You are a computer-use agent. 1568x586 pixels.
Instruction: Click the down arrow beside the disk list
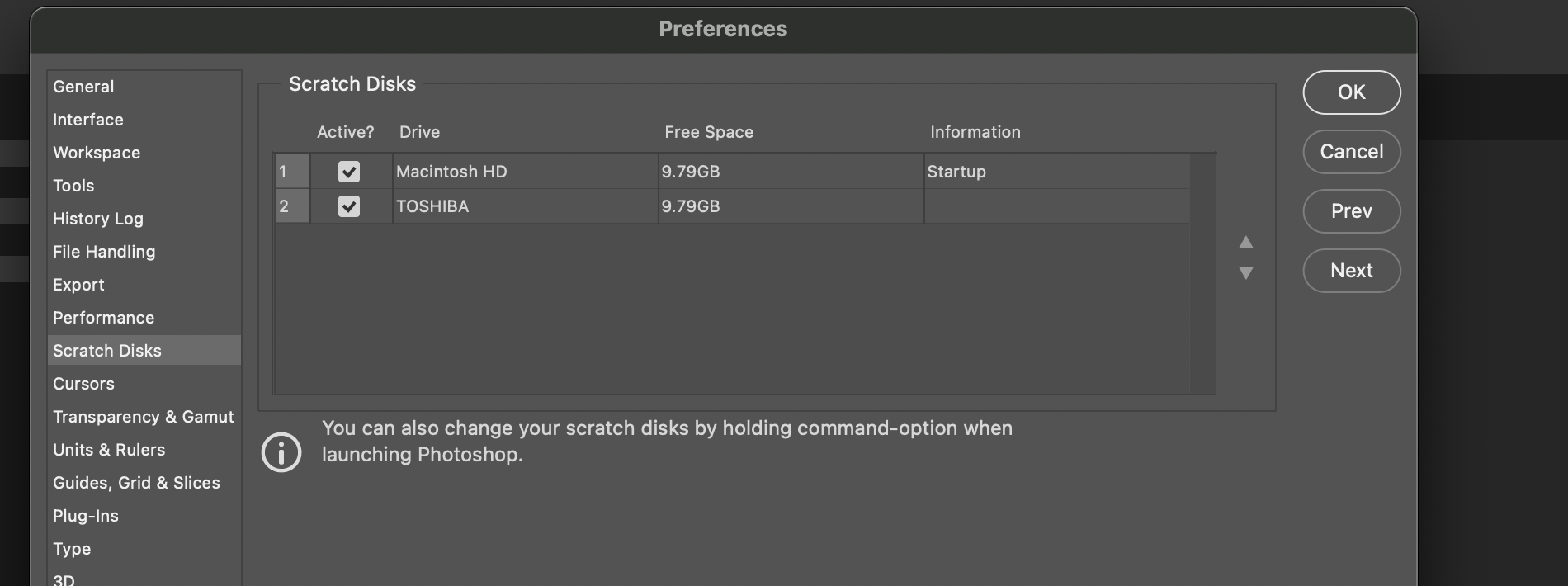1246,272
